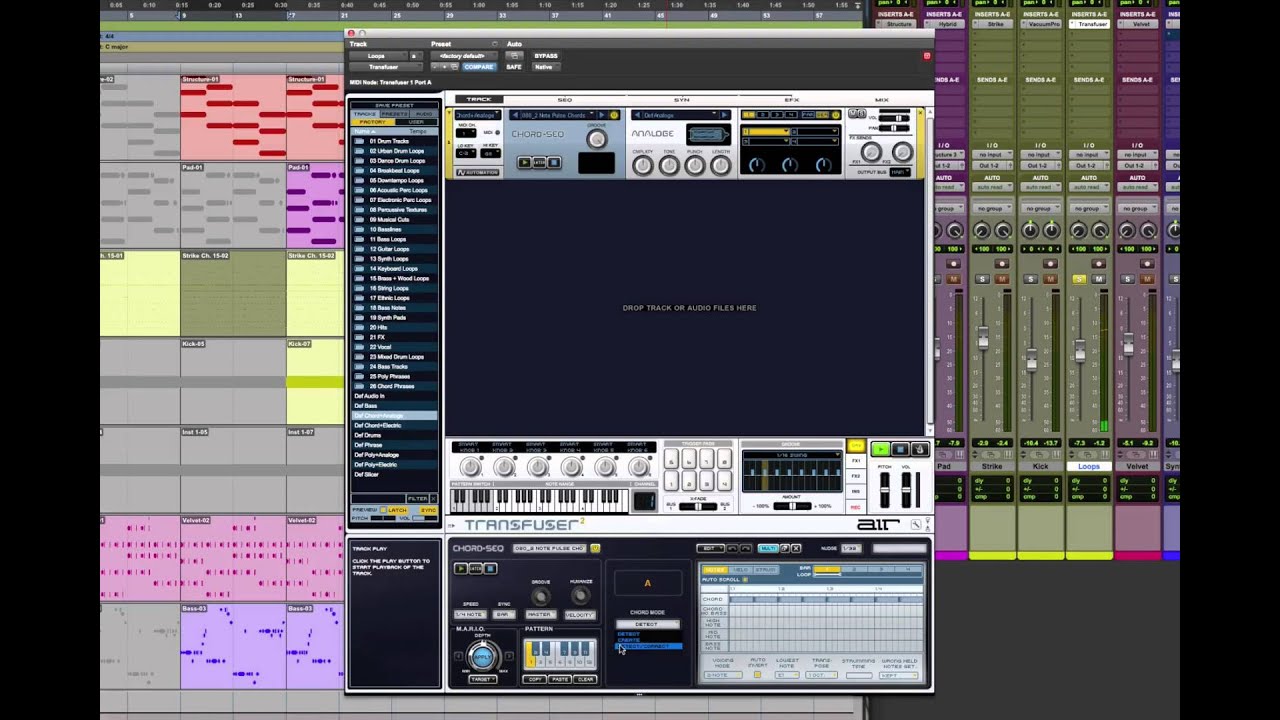Toggle the Safe automation button

514,67
